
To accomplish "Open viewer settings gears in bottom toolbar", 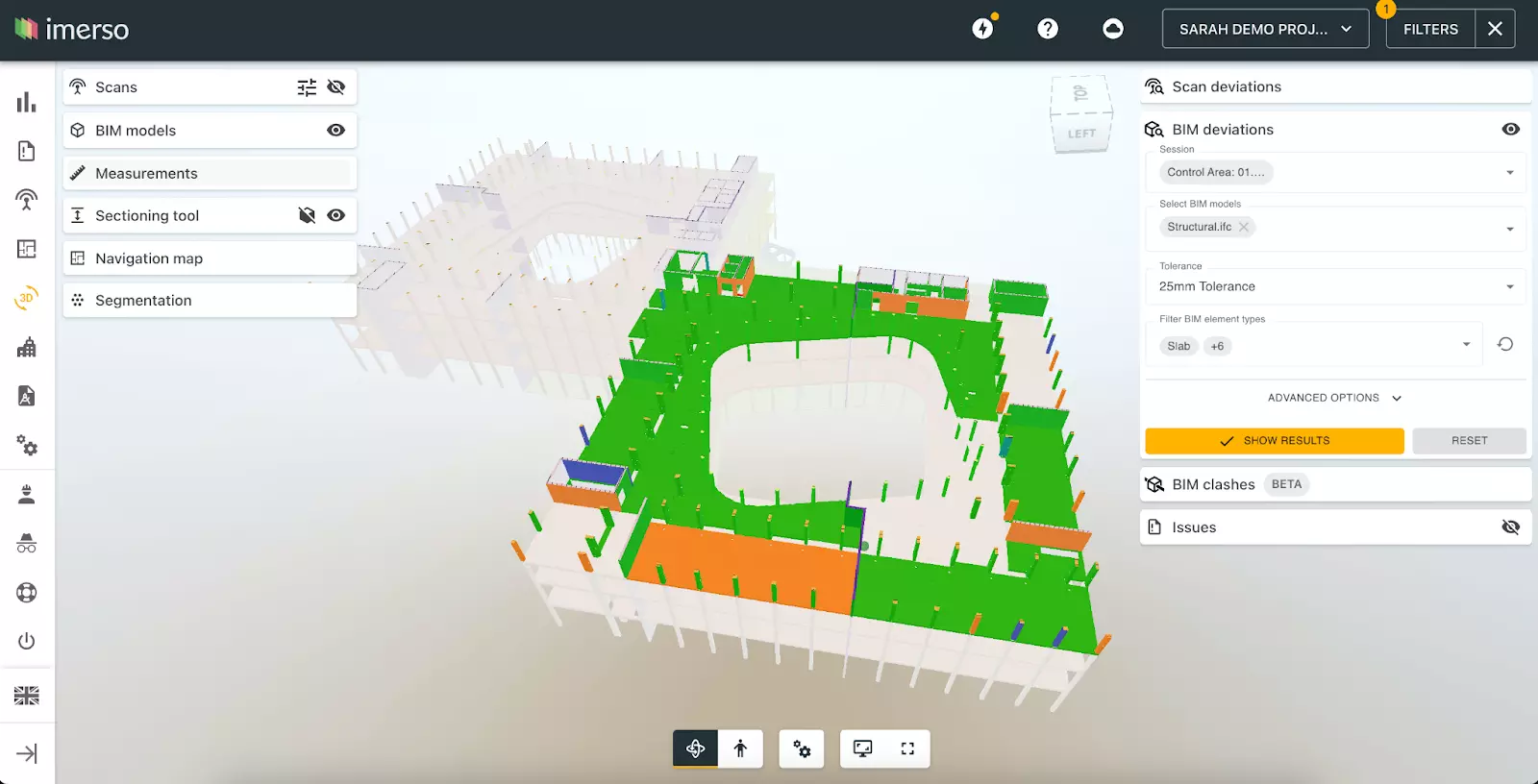I will pyautogui.click(x=802, y=748).
